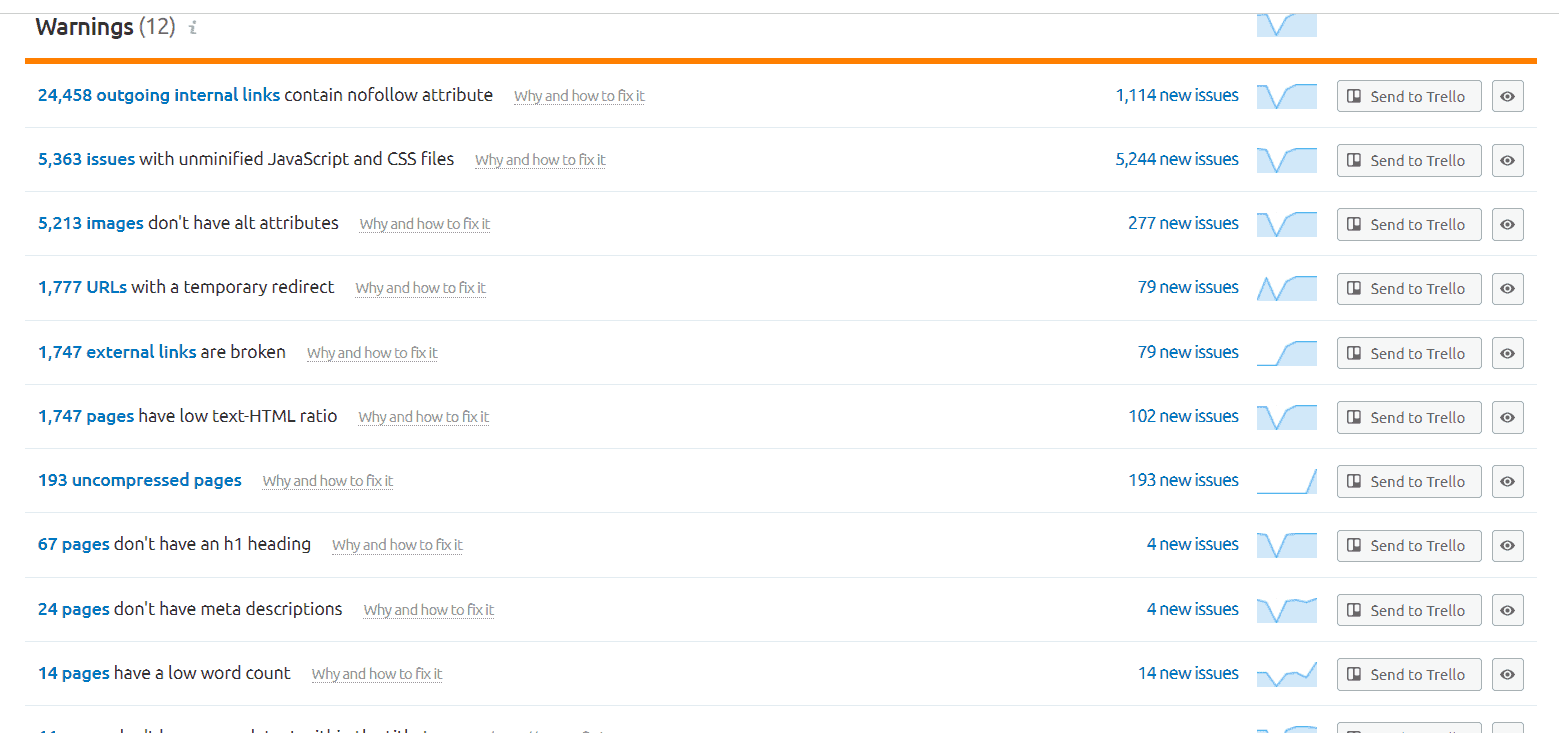Send low text-HTML ratio issue to Trello
The height and width of the screenshot is (733, 1559).
[1408, 418]
